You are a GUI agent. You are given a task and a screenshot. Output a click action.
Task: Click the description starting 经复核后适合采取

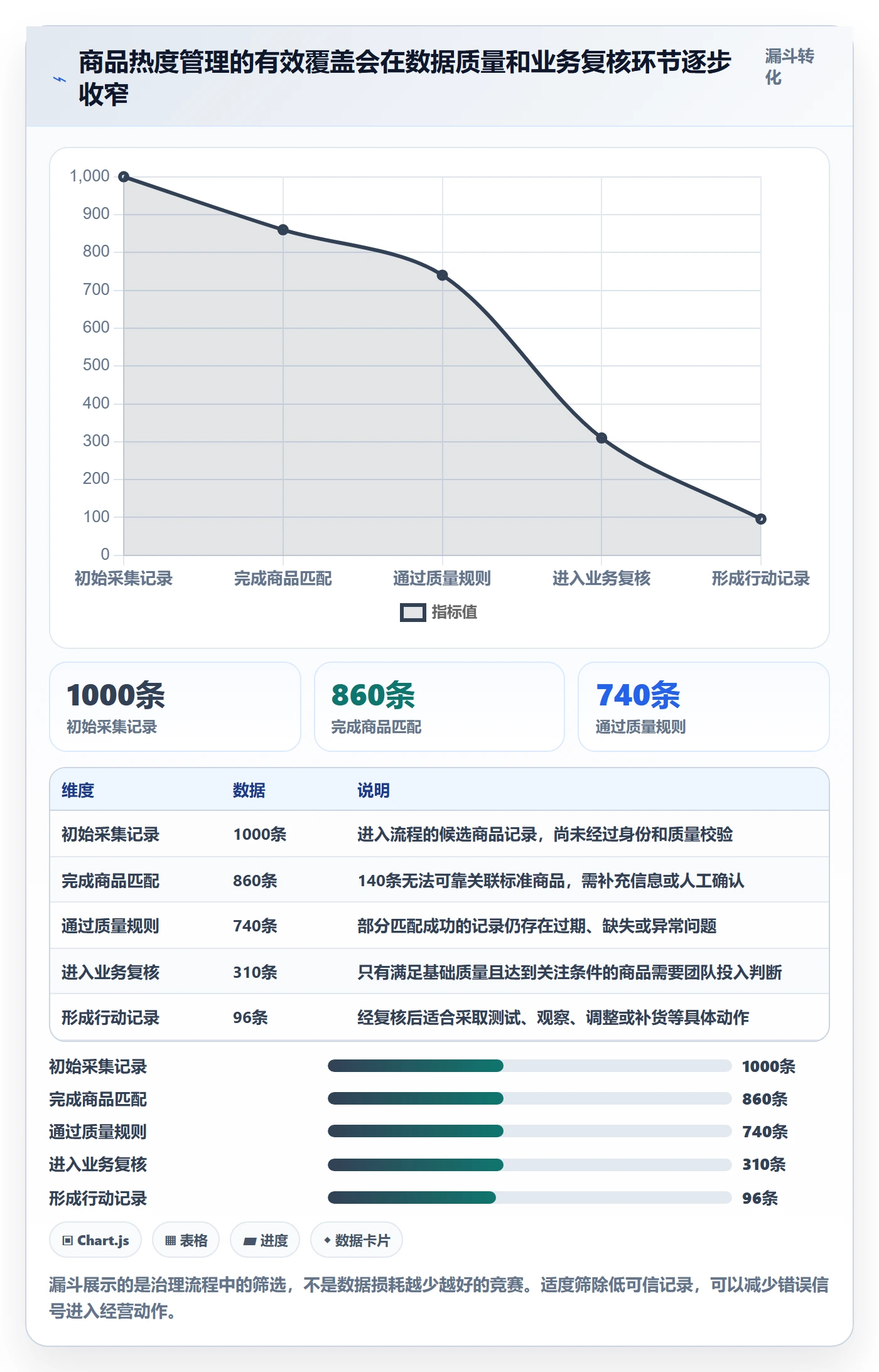[x=553, y=1018]
